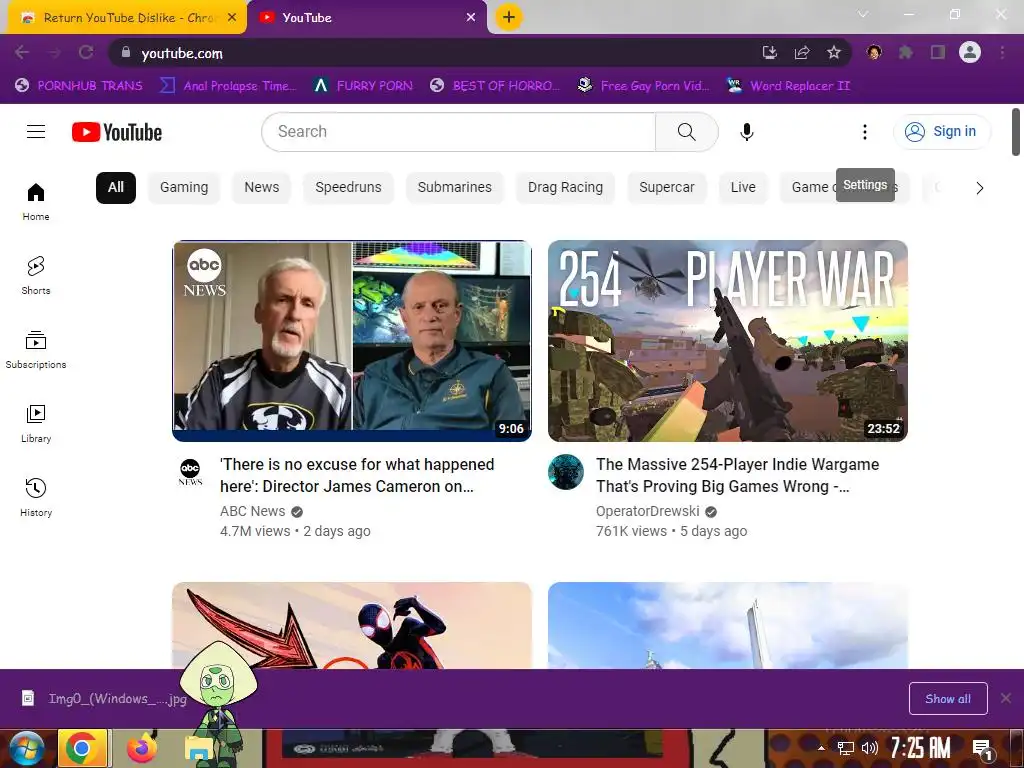Click volume icon in system tray
The image size is (1024, 768).
coord(869,748)
